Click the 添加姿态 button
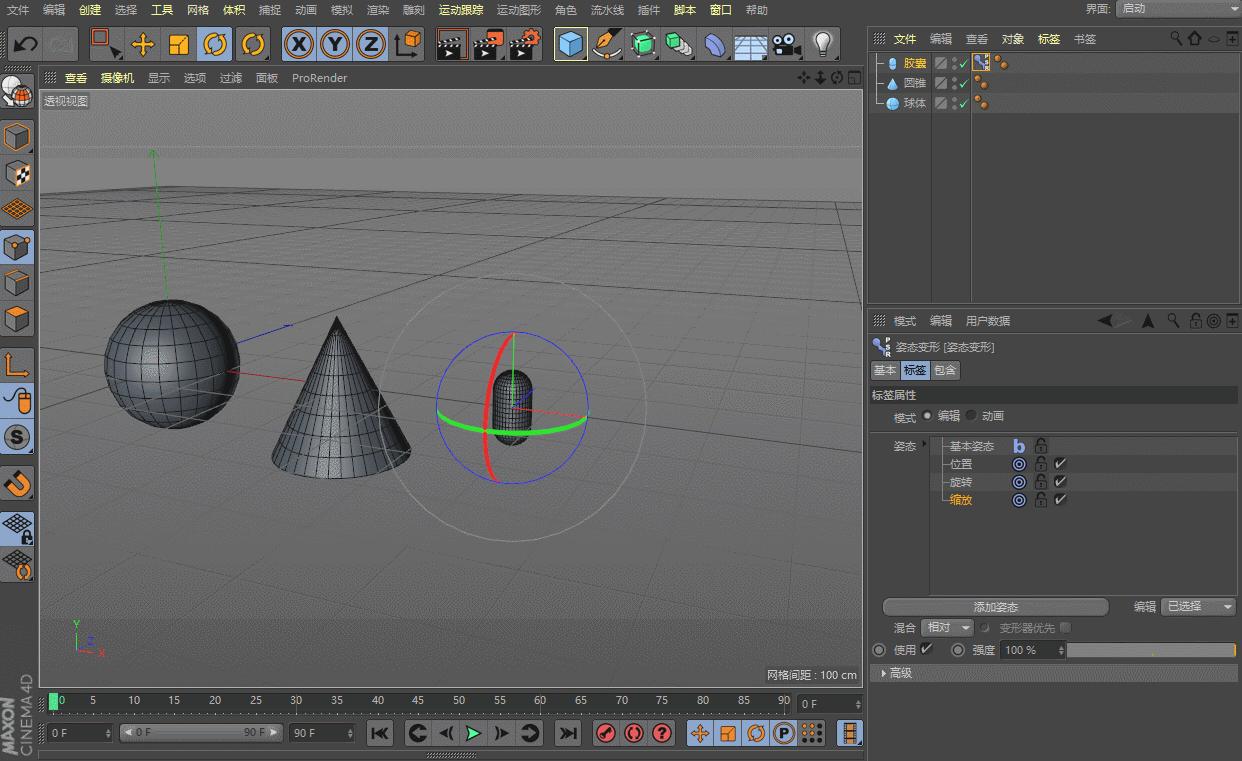This screenshot has width=1242, height=761. tap(994, 606)
